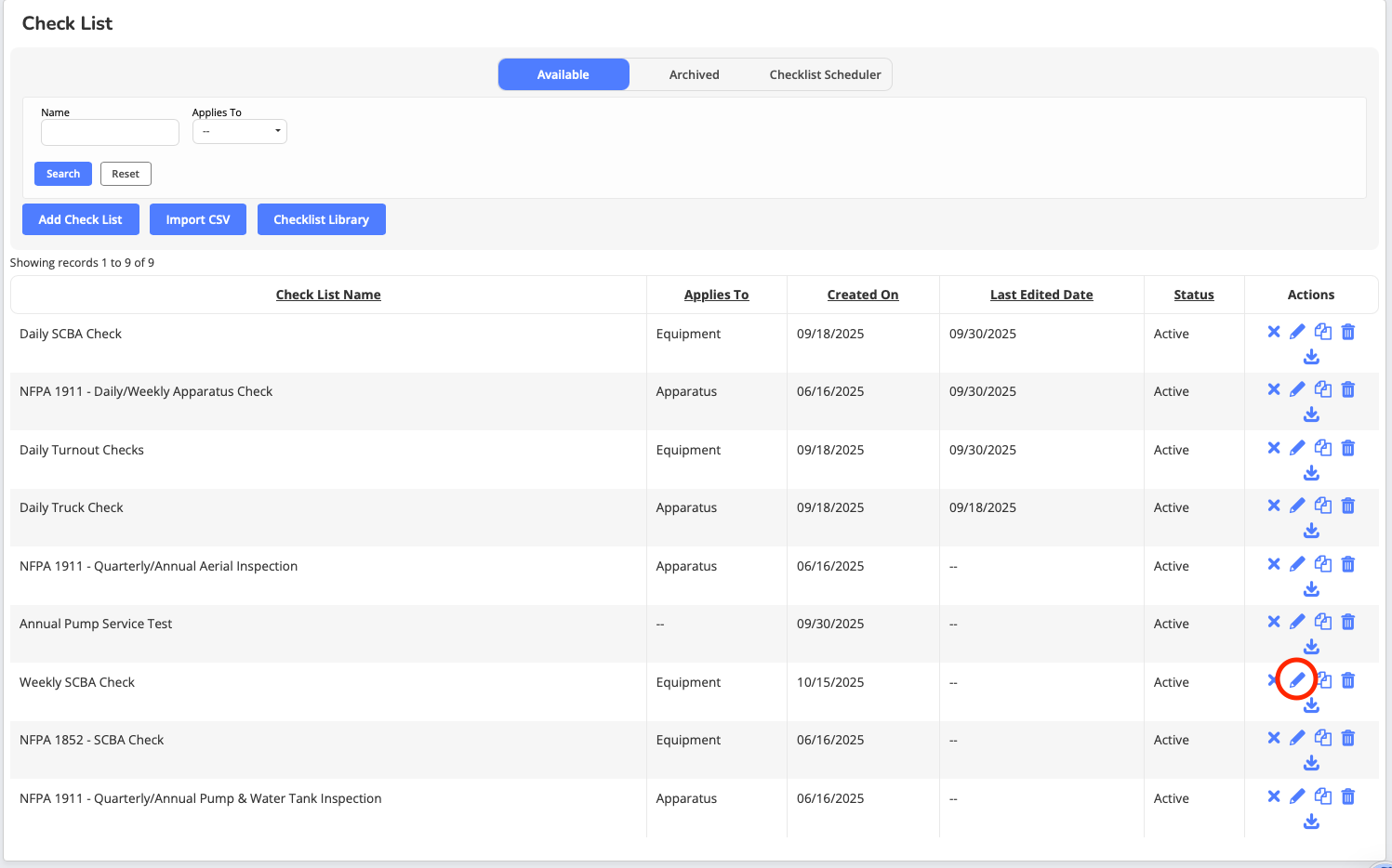Download the Weekly SCBA Check checklist

click(x=1311, y=705)
